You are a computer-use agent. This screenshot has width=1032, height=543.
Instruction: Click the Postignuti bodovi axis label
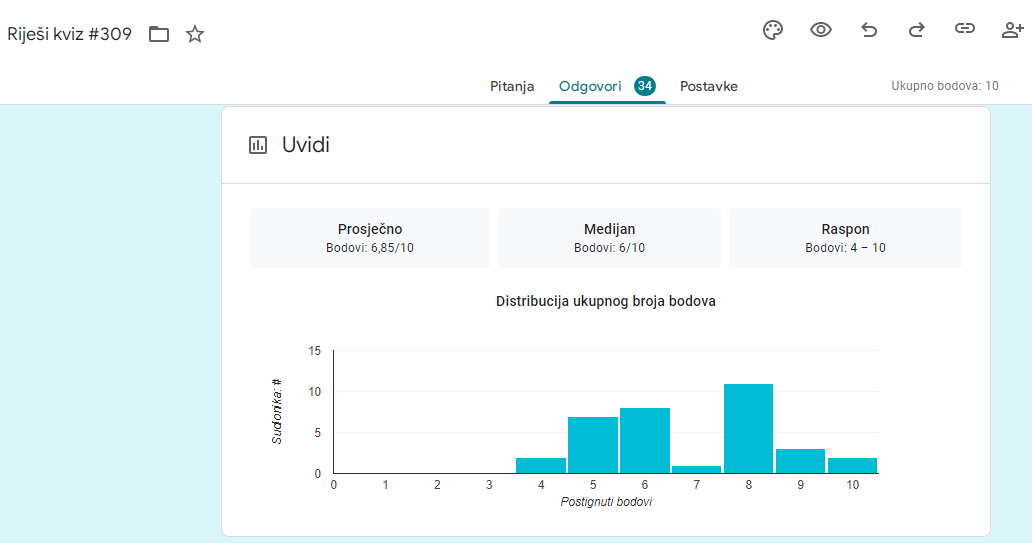coord(606,502)
